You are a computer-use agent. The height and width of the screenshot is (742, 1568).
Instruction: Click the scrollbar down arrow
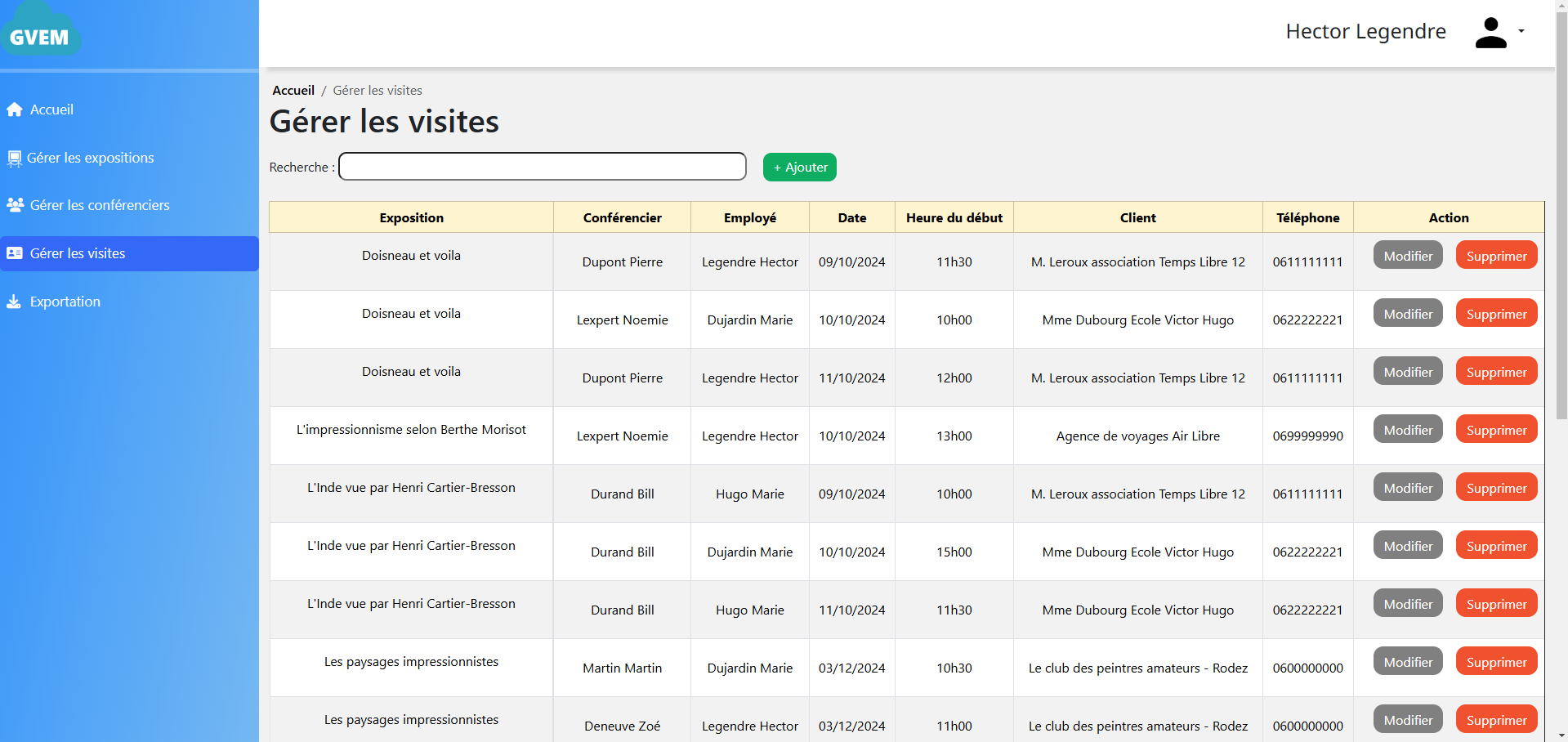(1561, 734)
